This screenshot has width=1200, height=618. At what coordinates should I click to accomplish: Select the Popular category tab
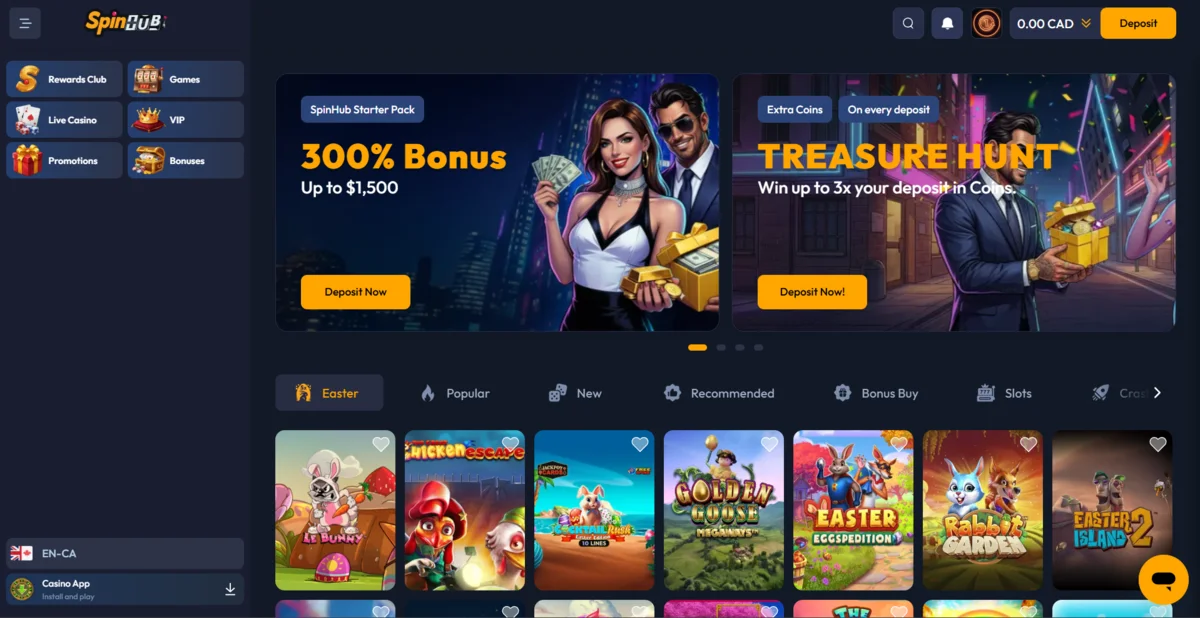pyautogui.click(x=454, y=393)
